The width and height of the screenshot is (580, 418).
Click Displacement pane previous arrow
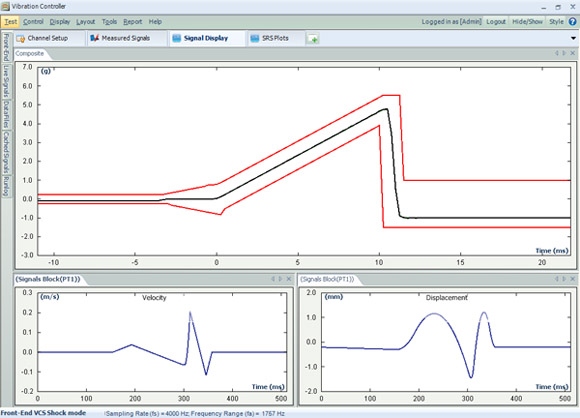coord(557,279)
